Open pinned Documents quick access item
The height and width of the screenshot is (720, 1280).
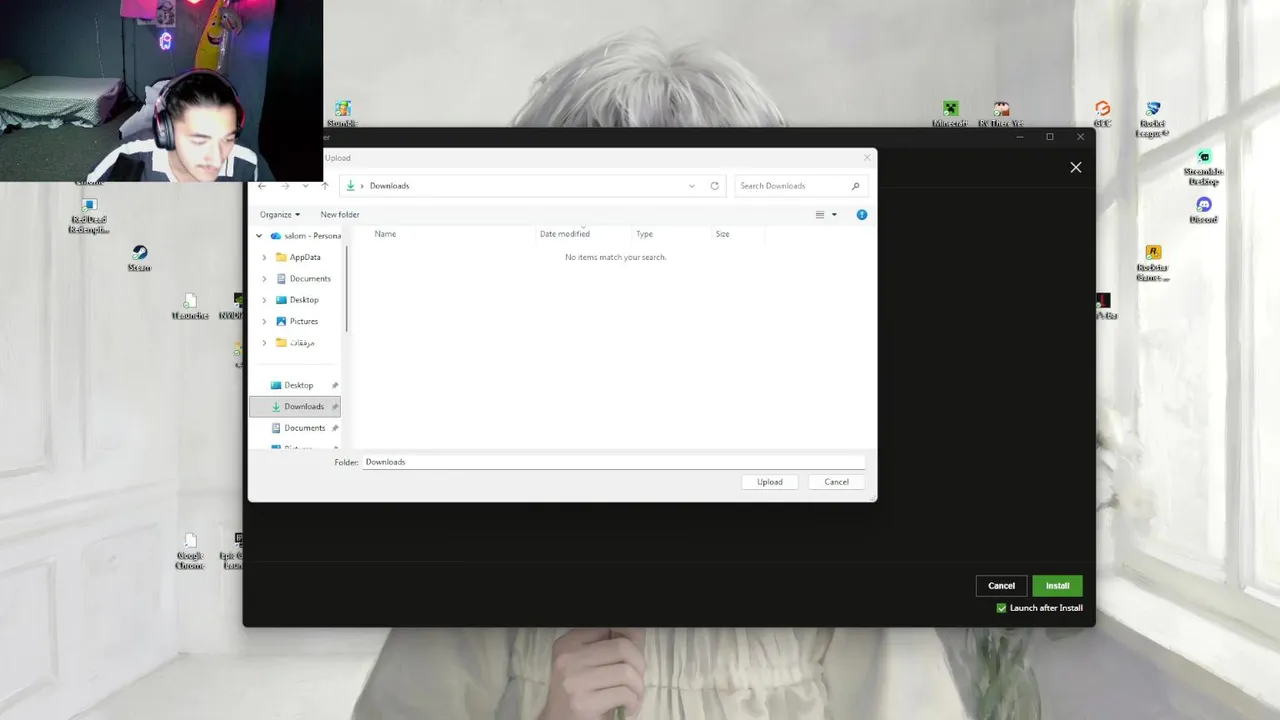point(304,428)
